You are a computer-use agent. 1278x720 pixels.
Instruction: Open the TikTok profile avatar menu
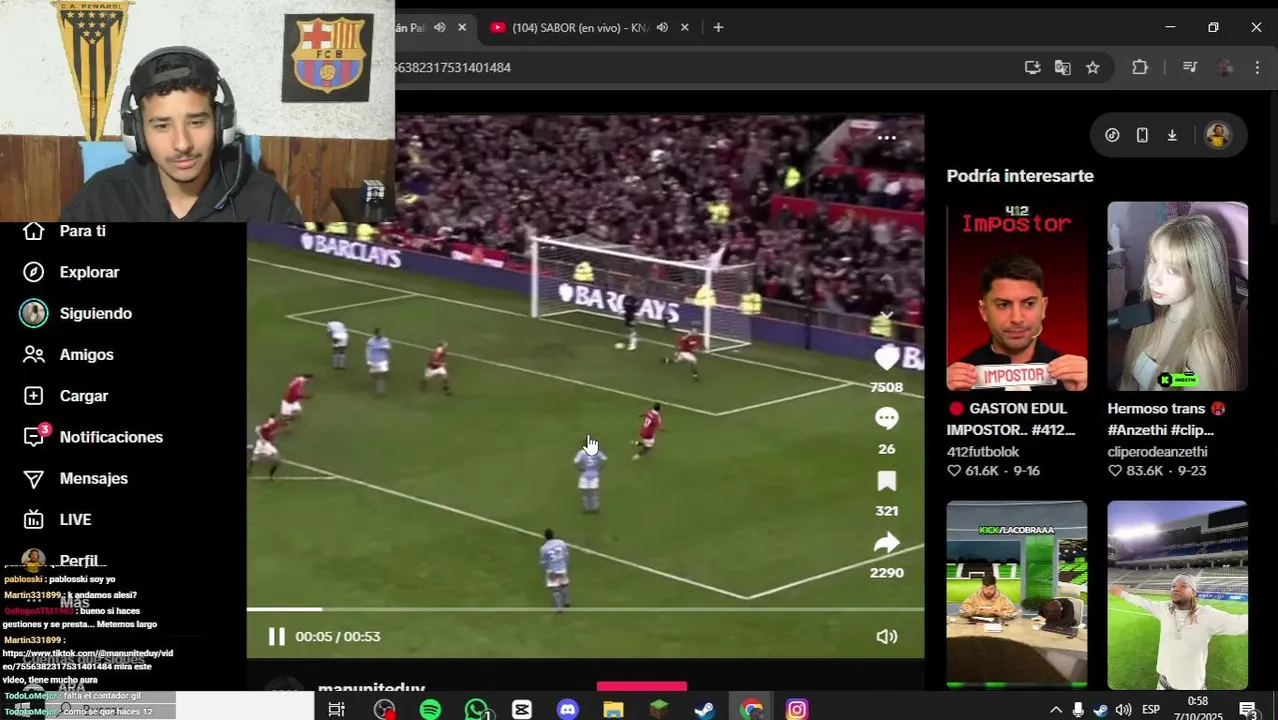(1217, 135)
